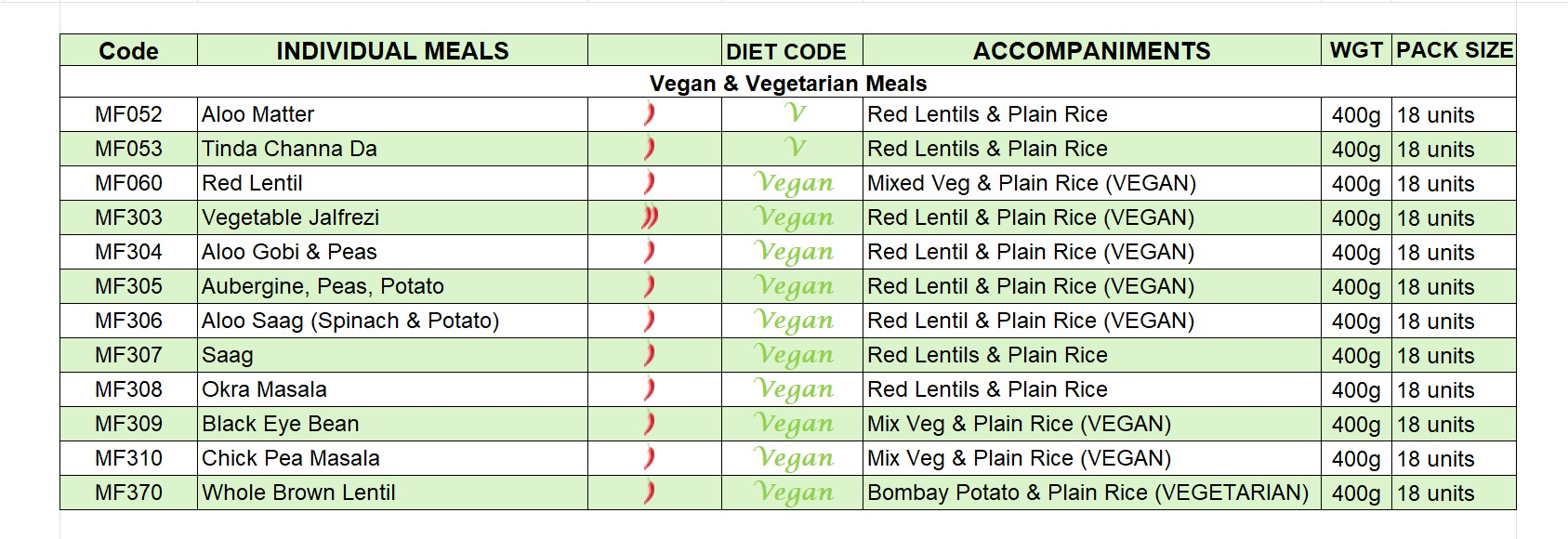Select the Aloo Saag (Spinach & Potato) cell
1568x539 pixels.
(392, 321)
